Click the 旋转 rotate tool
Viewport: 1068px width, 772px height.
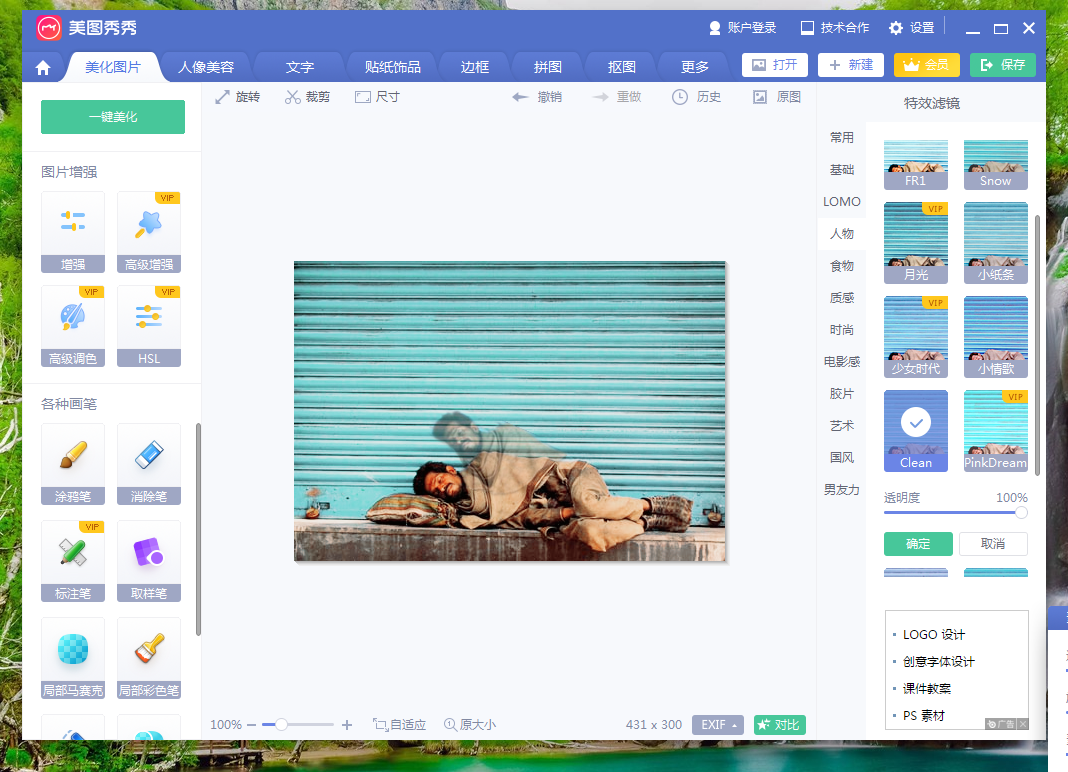tap(238, 96)
